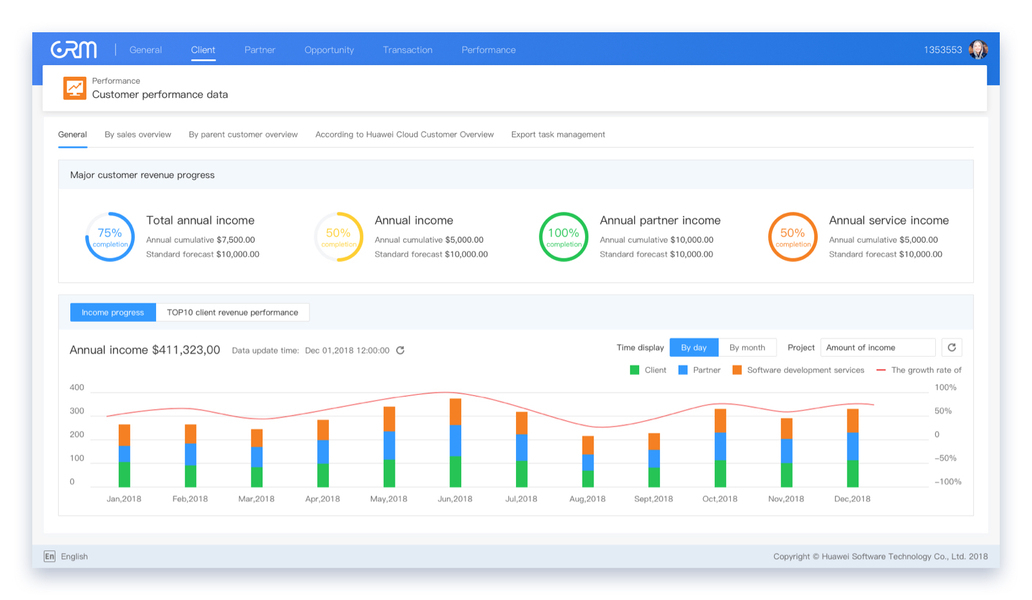Open the Client navigation menu

[x=203, y=49]
